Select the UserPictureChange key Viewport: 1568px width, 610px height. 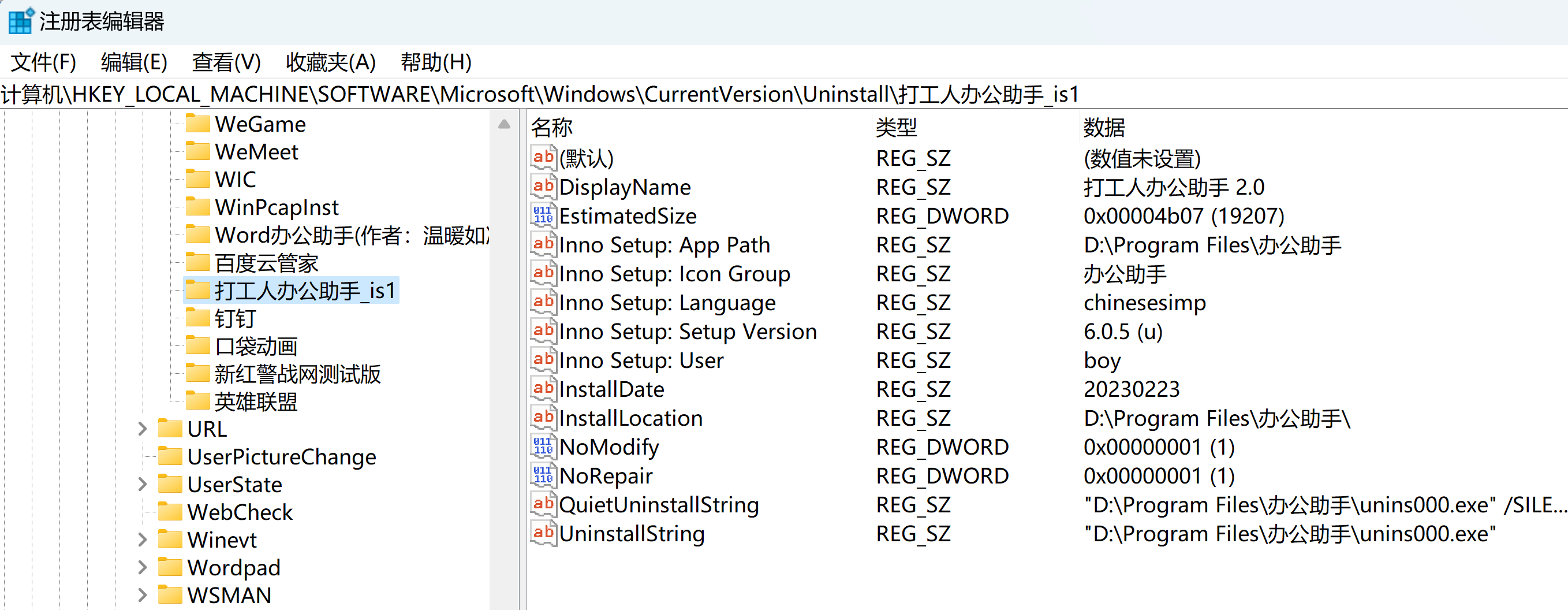[x=281, y=456]
